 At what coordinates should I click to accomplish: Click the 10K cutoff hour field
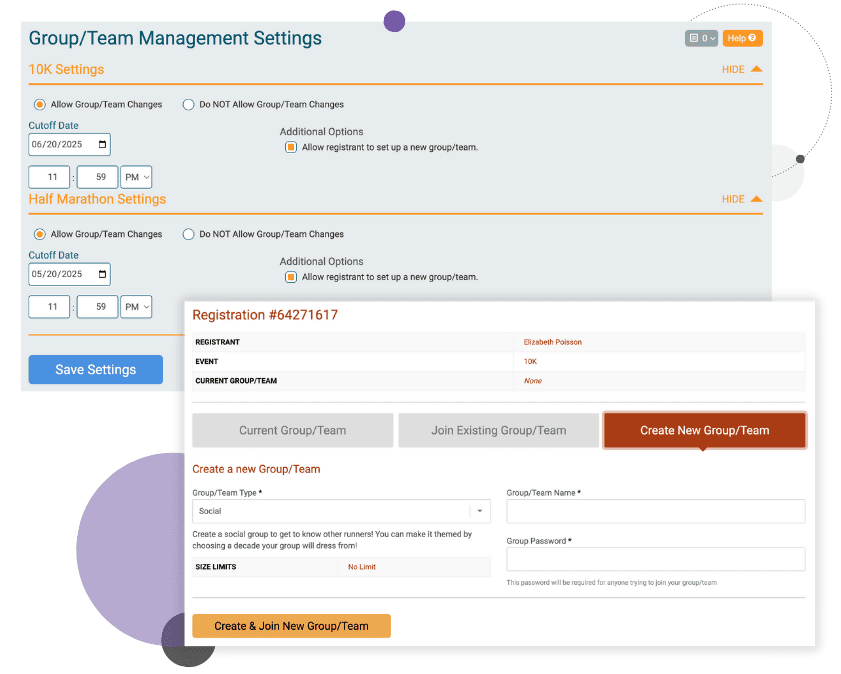pos(49,177)
